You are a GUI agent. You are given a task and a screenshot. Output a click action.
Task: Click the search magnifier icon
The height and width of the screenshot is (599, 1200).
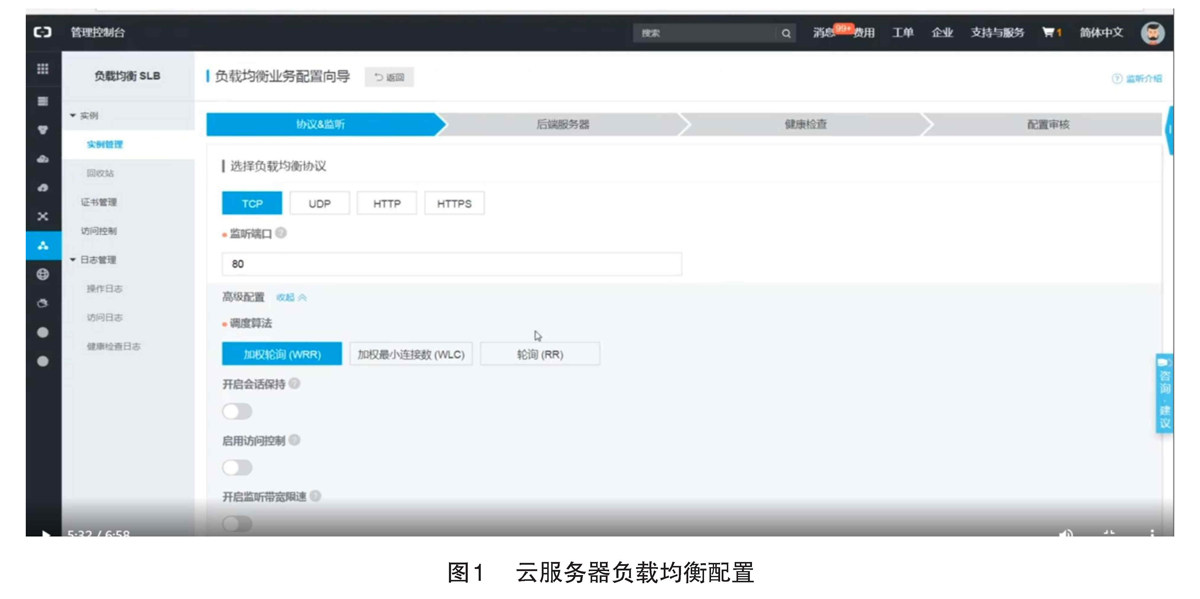(x=787, y=33)
